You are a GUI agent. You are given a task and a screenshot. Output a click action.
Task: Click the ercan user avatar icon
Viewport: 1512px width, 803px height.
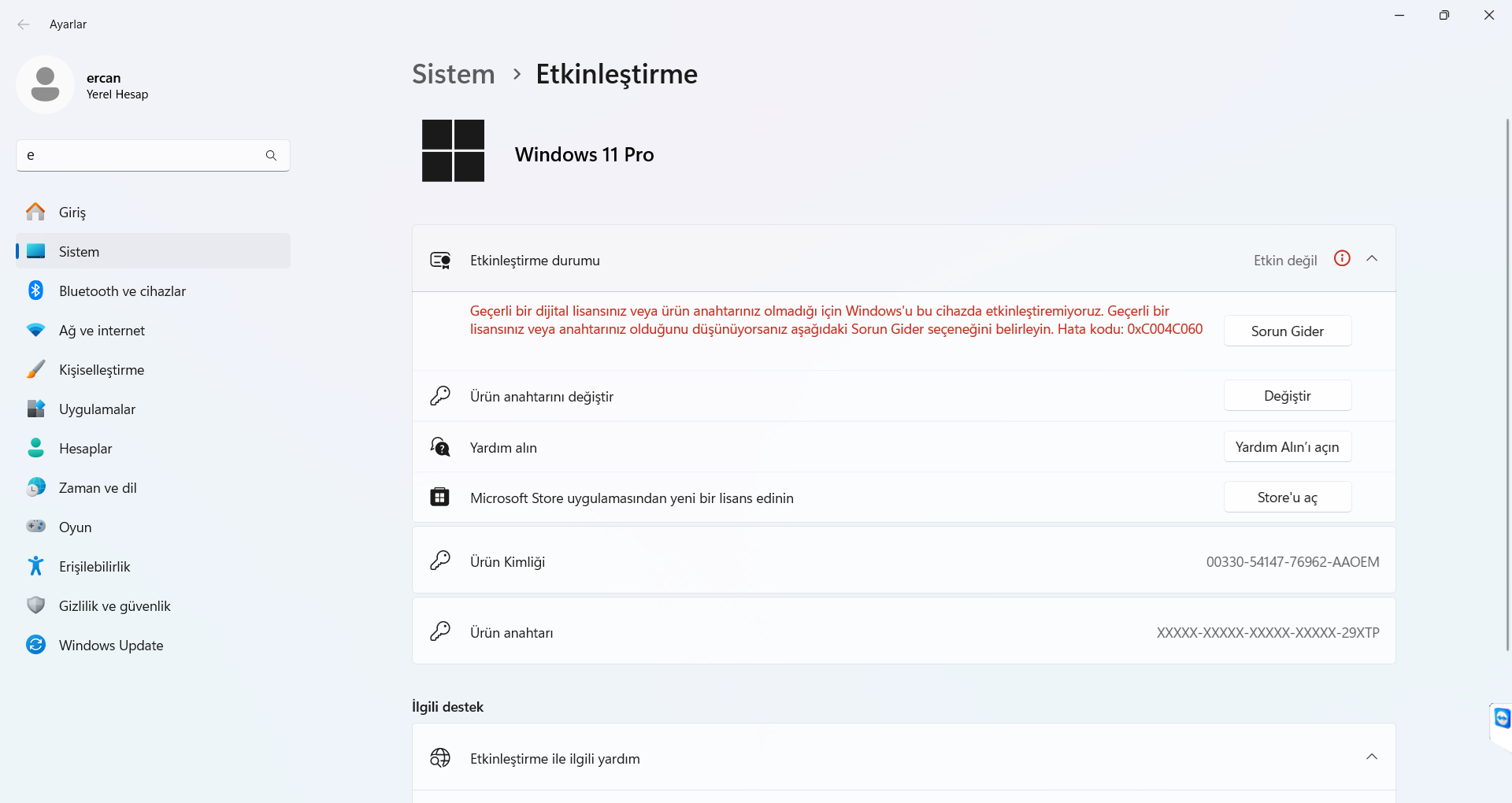pyautogui.click(x=45, y=84)
